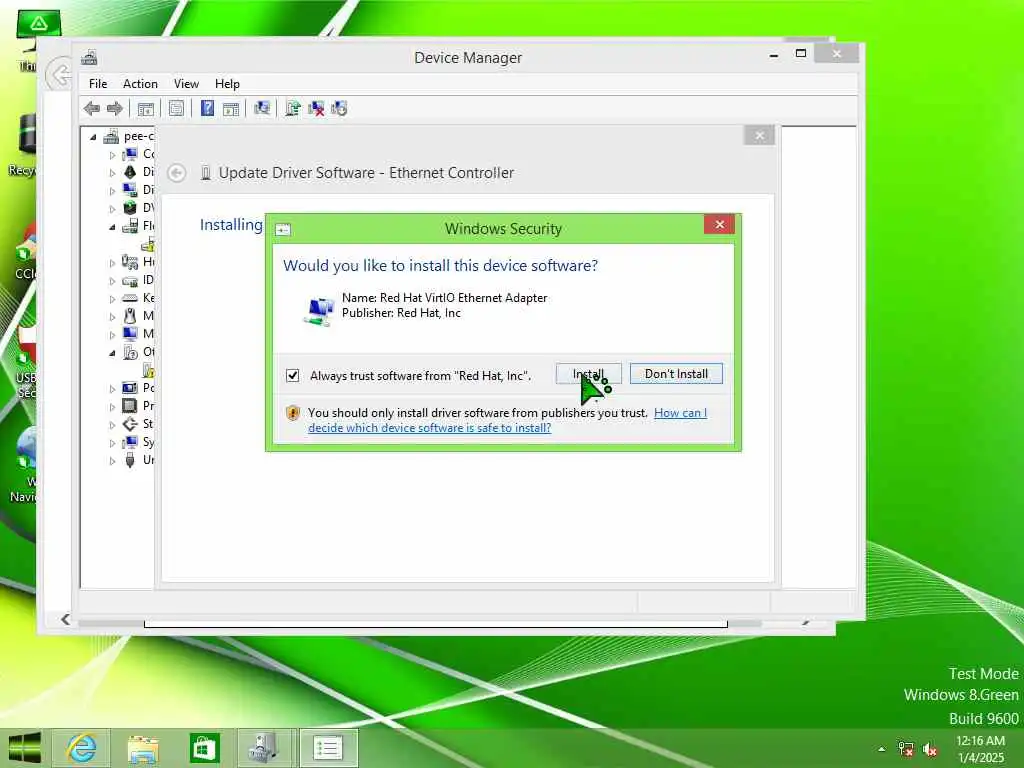Expand the Processors category node
The height and width of the screenshot is (768, 1024).
[x=112, y=406]
